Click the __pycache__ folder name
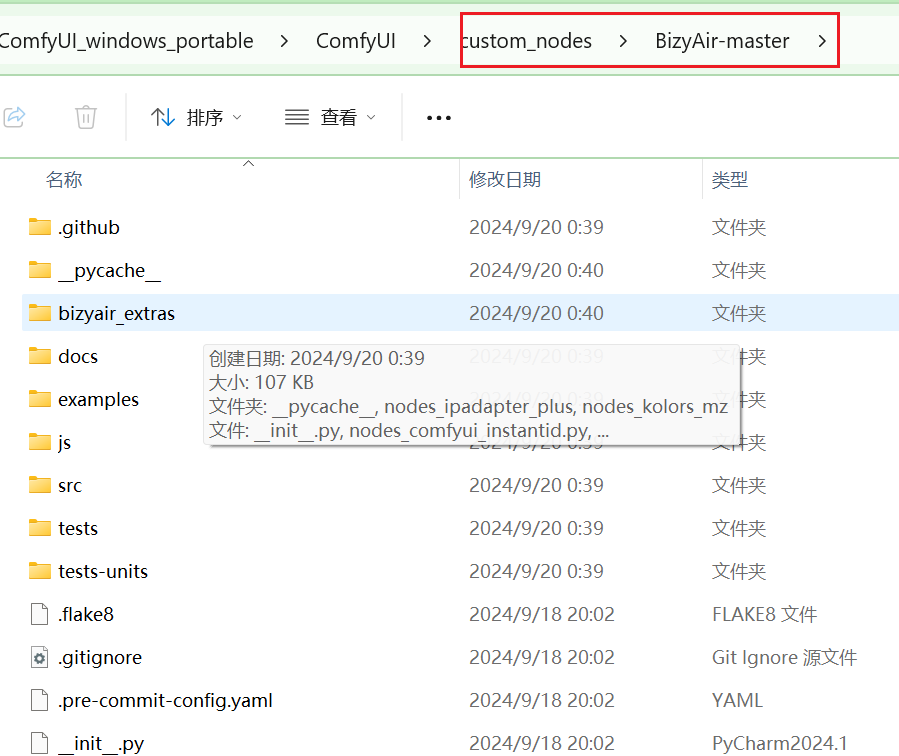Image resolution: width=899 pixels, height=756 pixels. (110, 271)
